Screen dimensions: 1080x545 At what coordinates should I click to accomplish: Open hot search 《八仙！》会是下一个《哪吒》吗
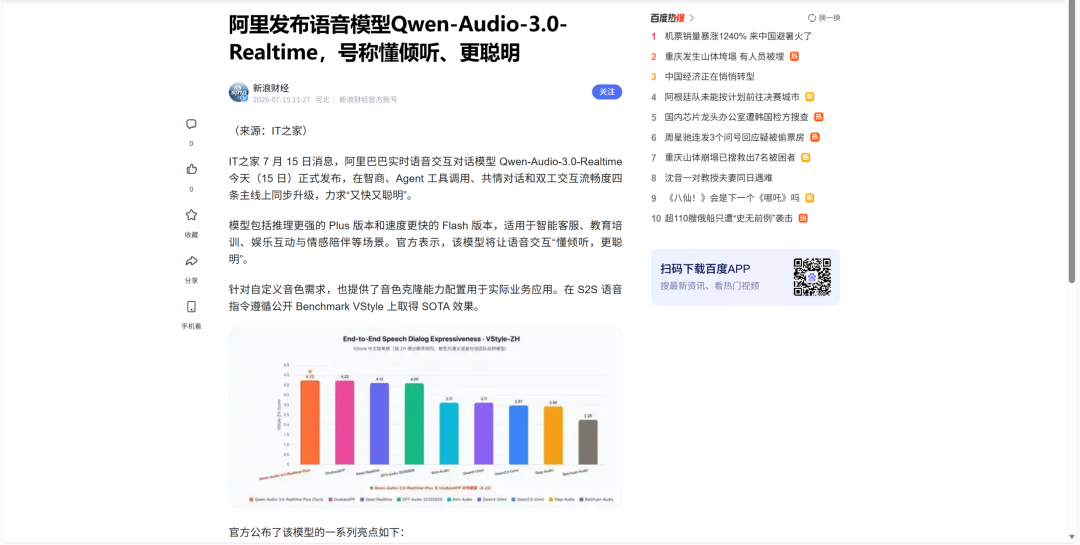732,198
